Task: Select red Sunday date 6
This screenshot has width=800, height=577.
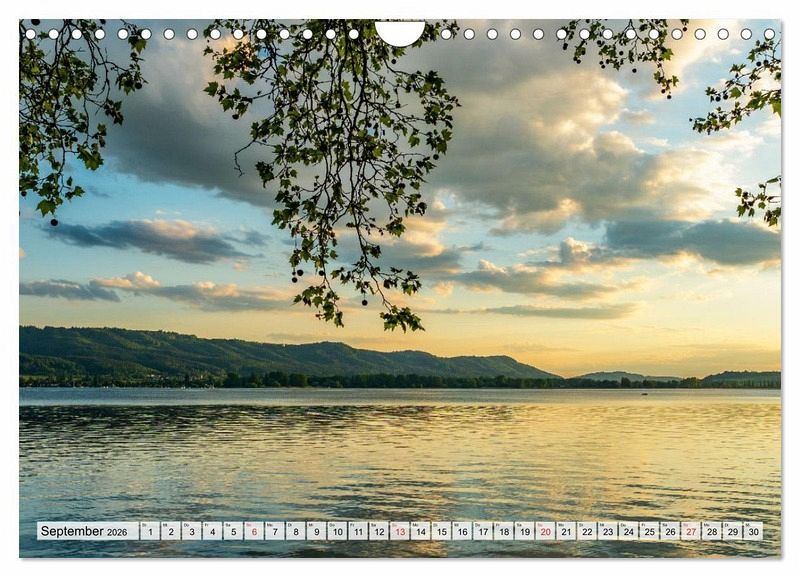Action: 254,531
